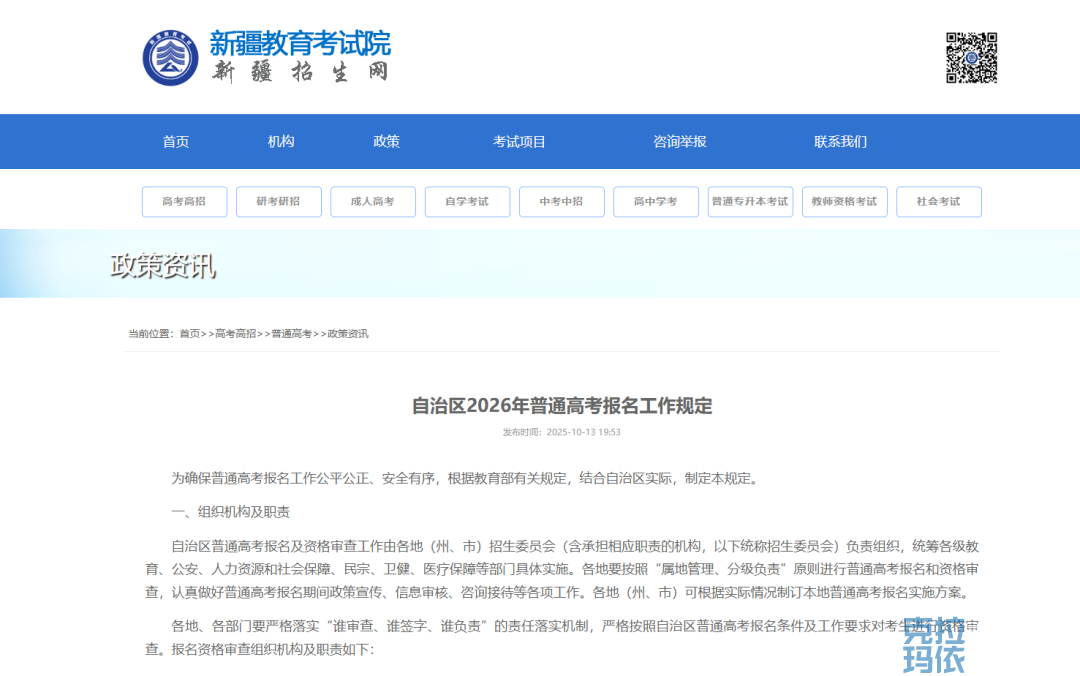Open the 研考研招 category button

(x=278, y=202)
